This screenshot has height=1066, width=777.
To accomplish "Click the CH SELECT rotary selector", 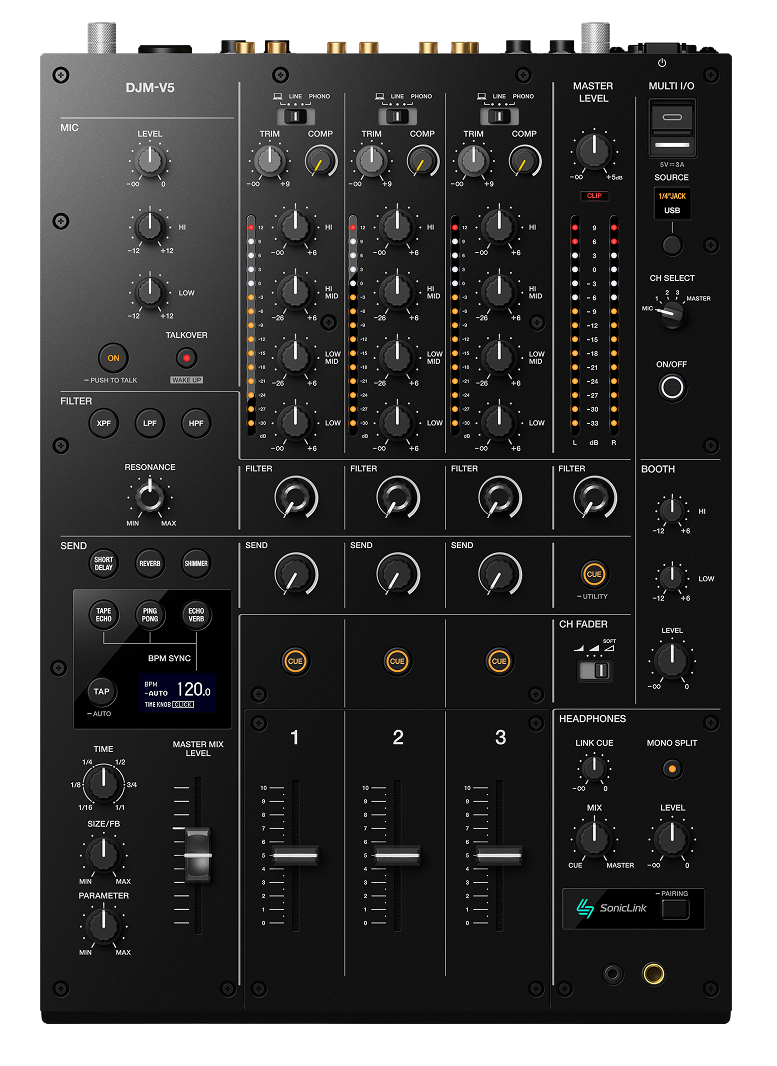I will pos(672,313).
